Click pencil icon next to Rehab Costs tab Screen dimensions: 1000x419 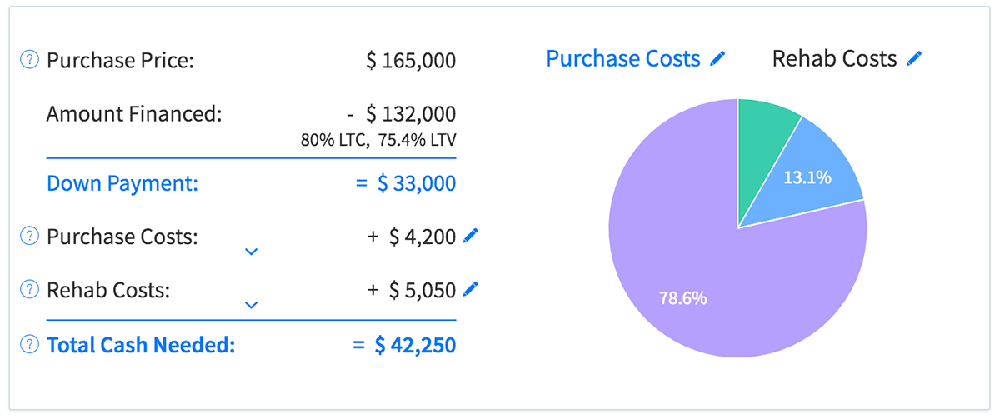913,59
